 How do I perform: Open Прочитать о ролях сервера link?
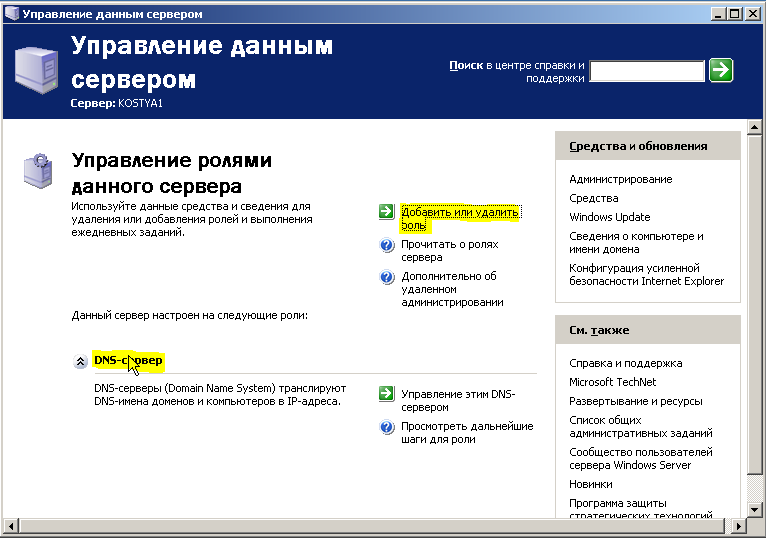point(449,251)
